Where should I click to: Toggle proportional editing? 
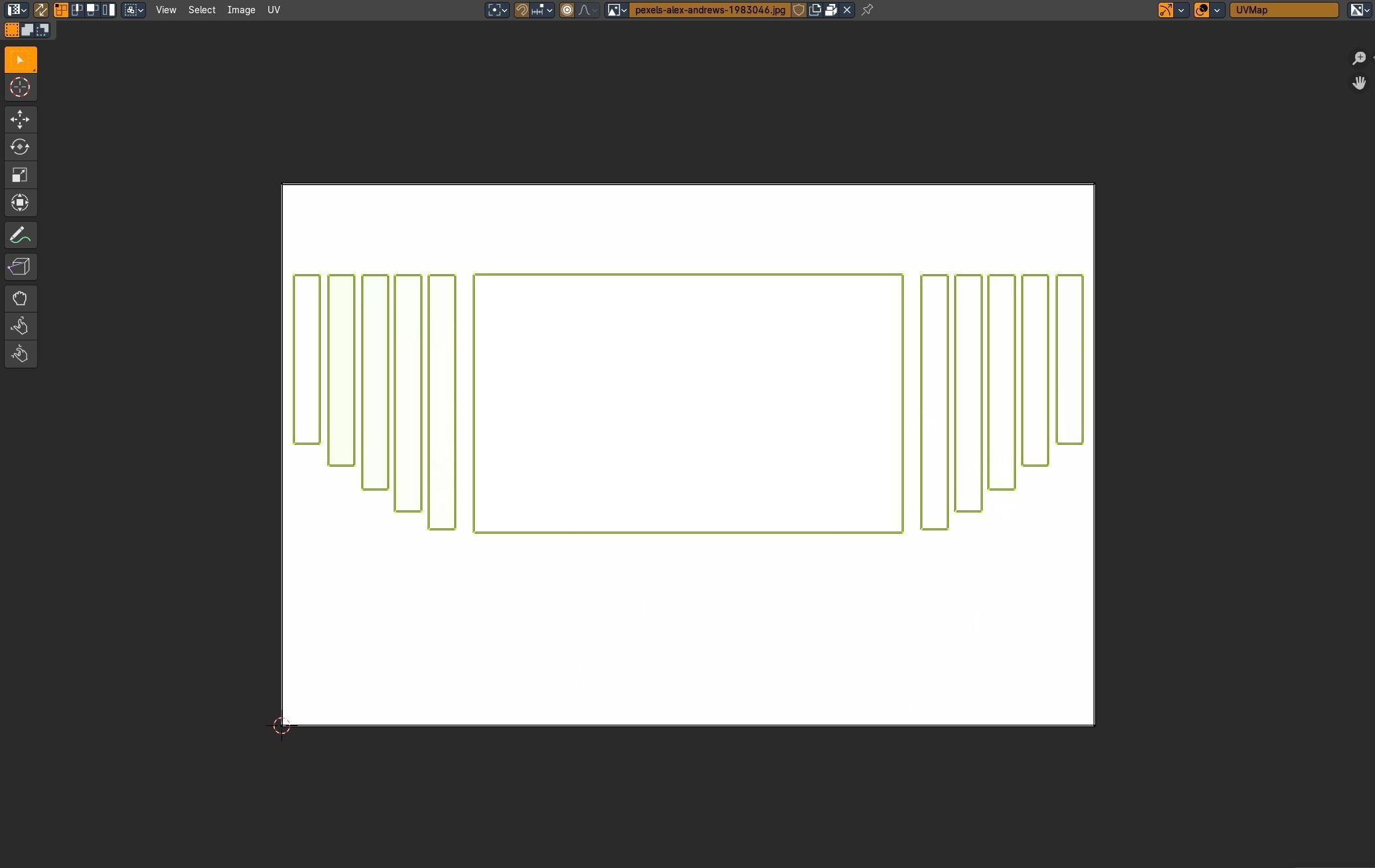[x=567, y=10]
